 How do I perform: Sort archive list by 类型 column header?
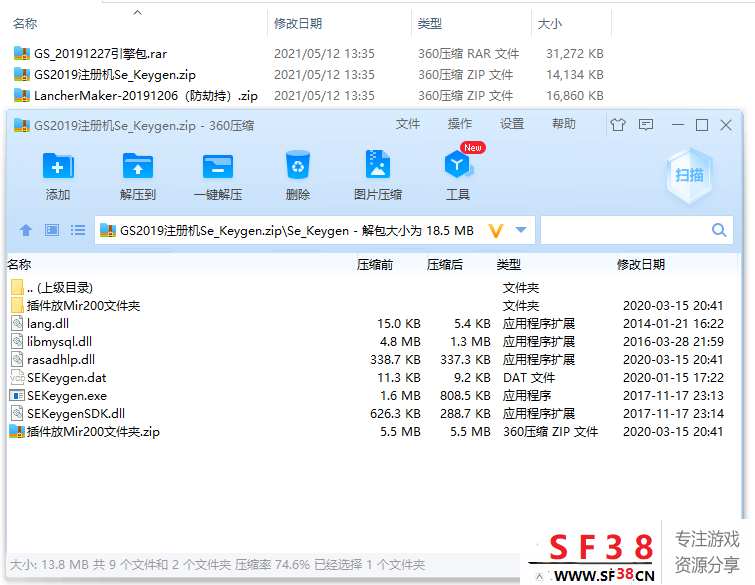pyautogui.click(x=508, y=265)
